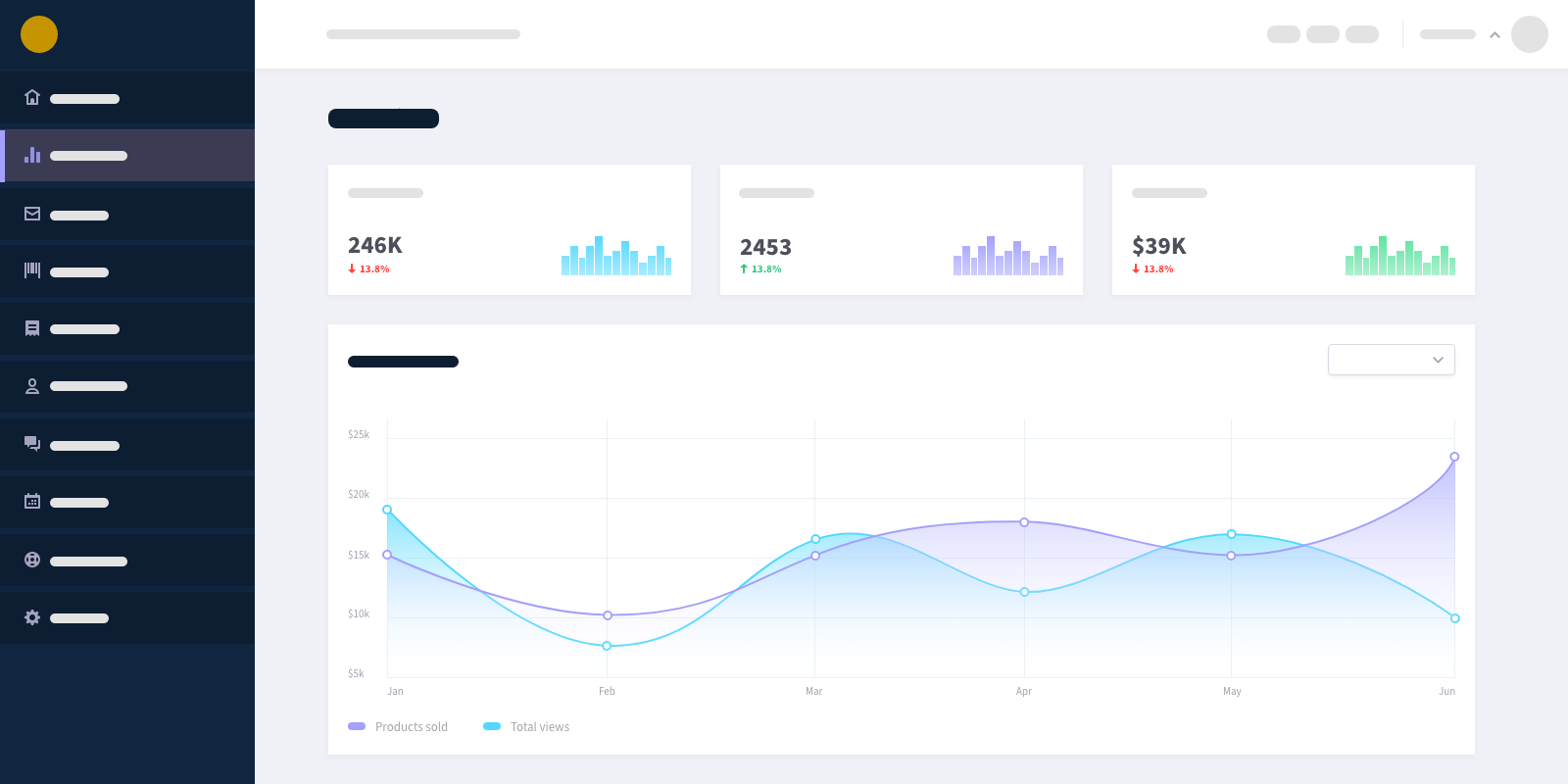1568x784 pixels.
Task: Select the Products sold data point for May
Action: pos(1231,556)
